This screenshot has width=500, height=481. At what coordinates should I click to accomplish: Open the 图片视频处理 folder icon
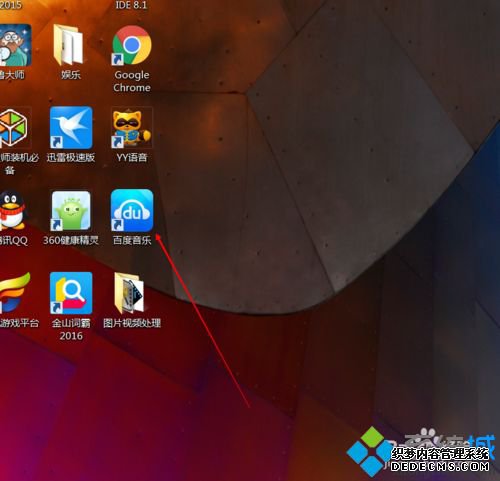129,293
